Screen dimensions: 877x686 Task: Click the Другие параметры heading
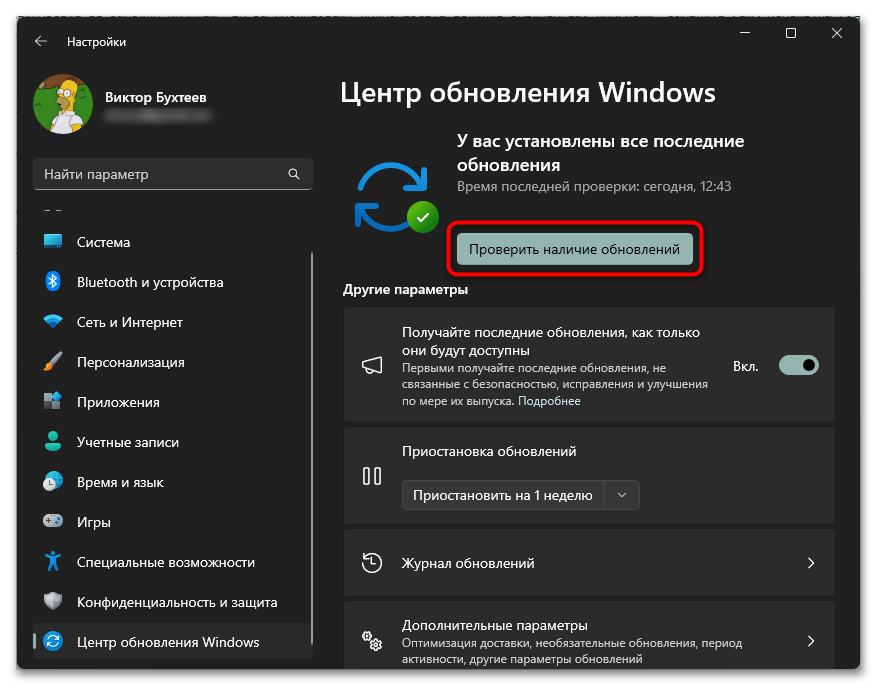pos(406,290)
